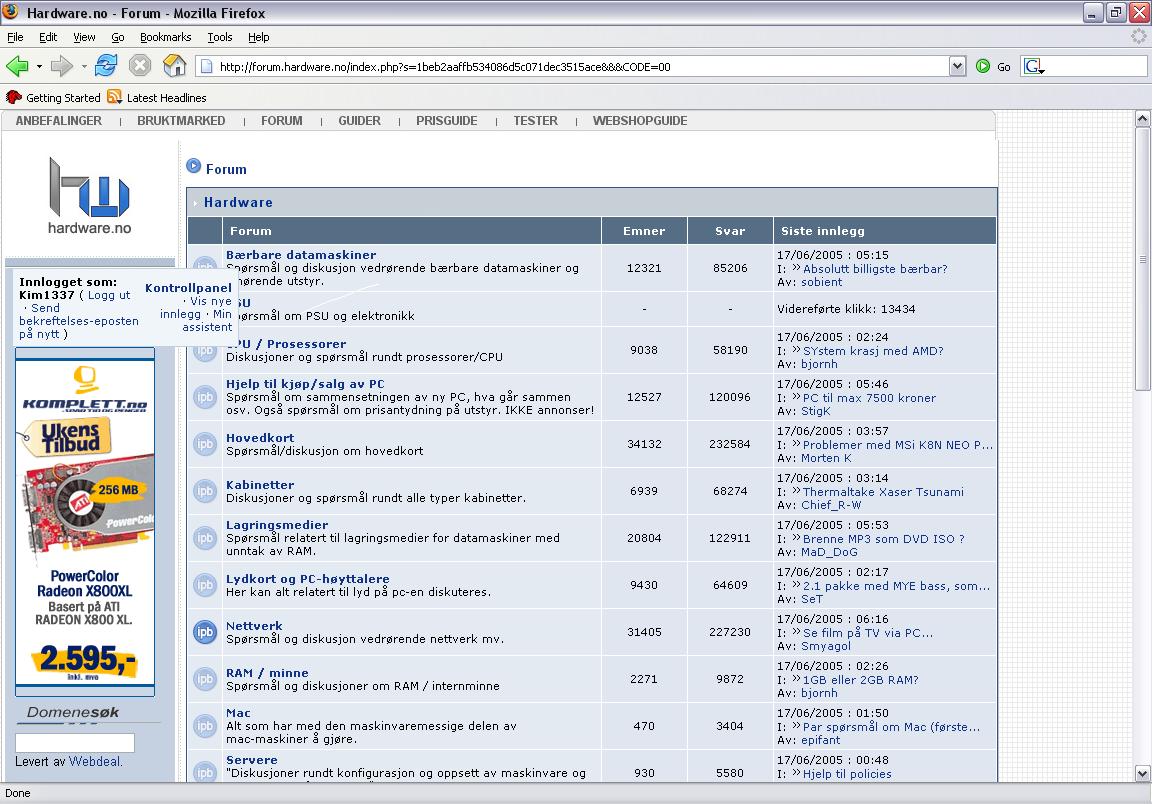Image resolution: width=1155 pixels, height=804 pixels.
Task: Open the address bar URL history dropdown
Action: click(957, 66)
